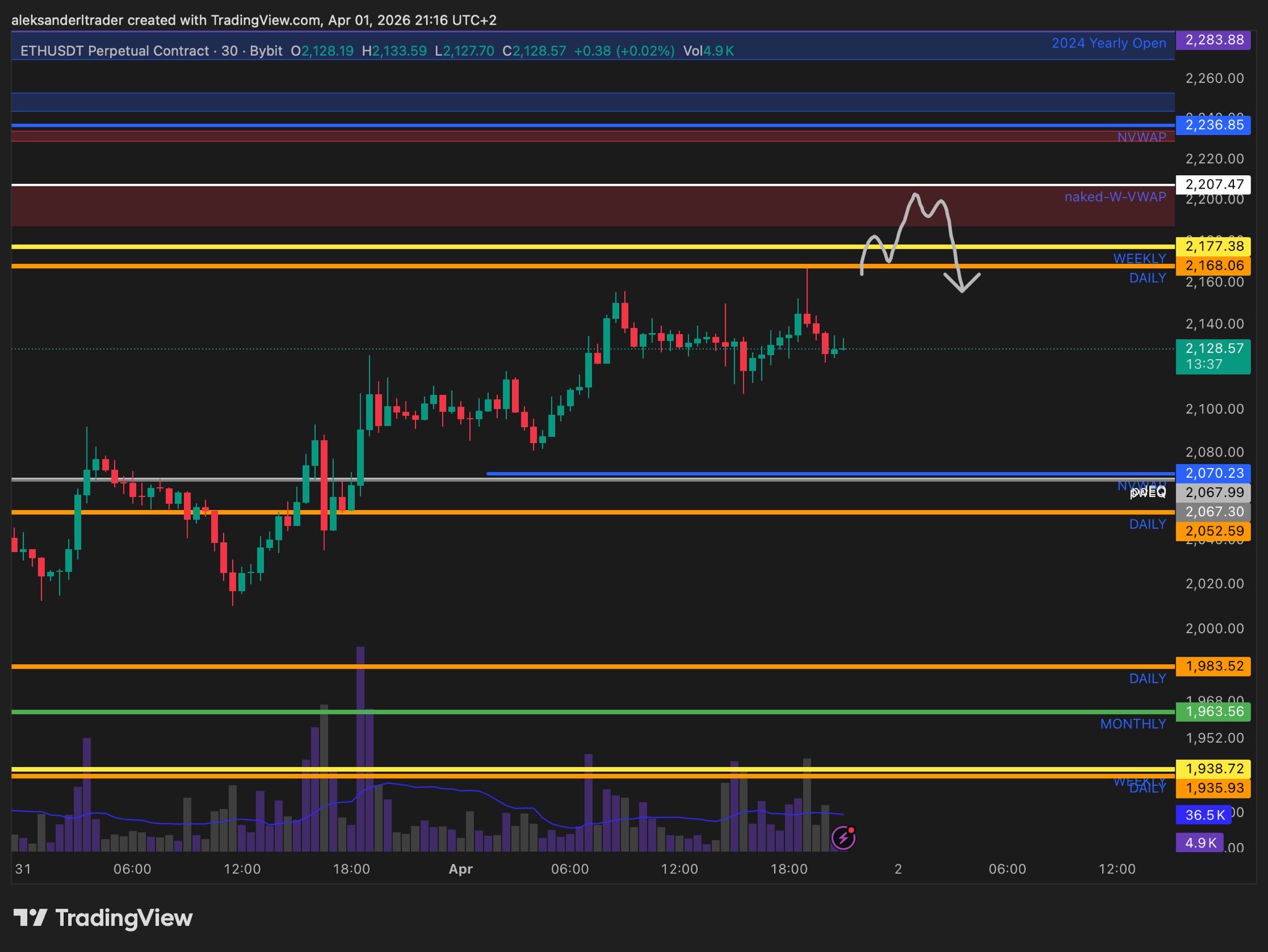Click the yellow 2,177.38 weekly price tag

(x=1213, y=246)
